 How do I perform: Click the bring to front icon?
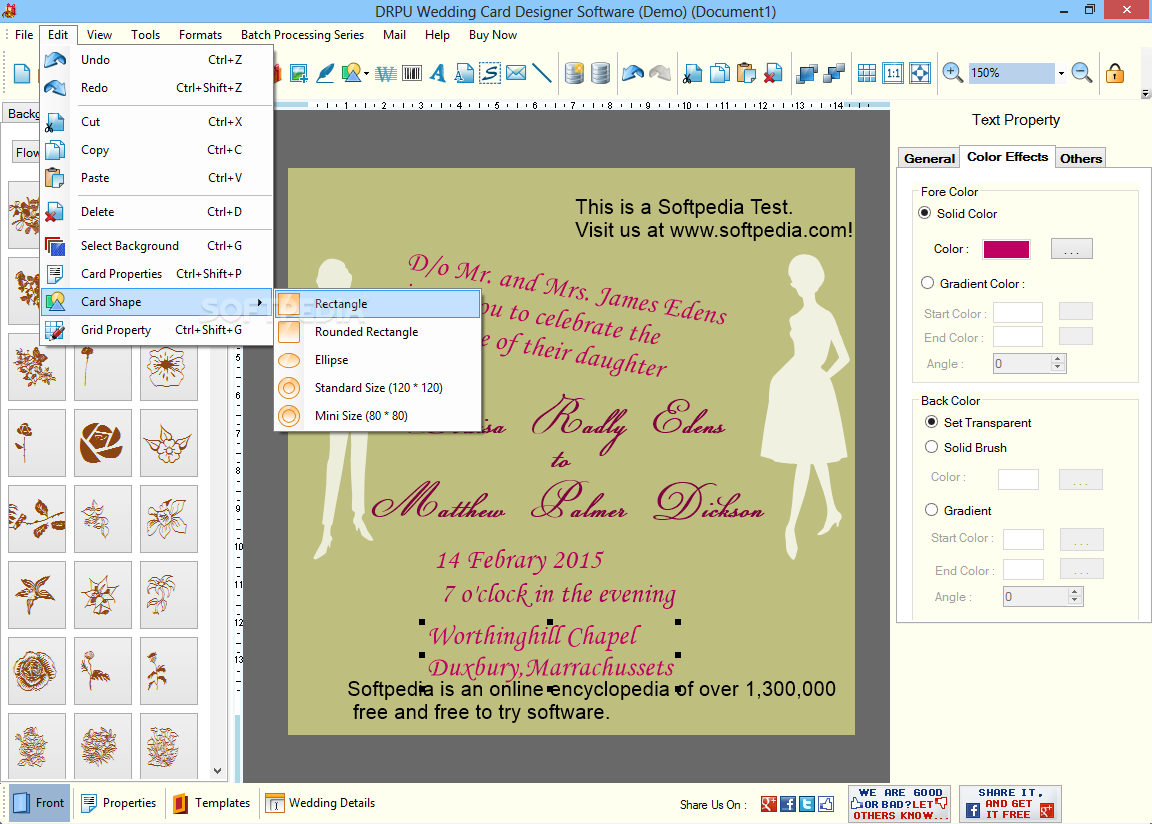(x=807, y=73)
